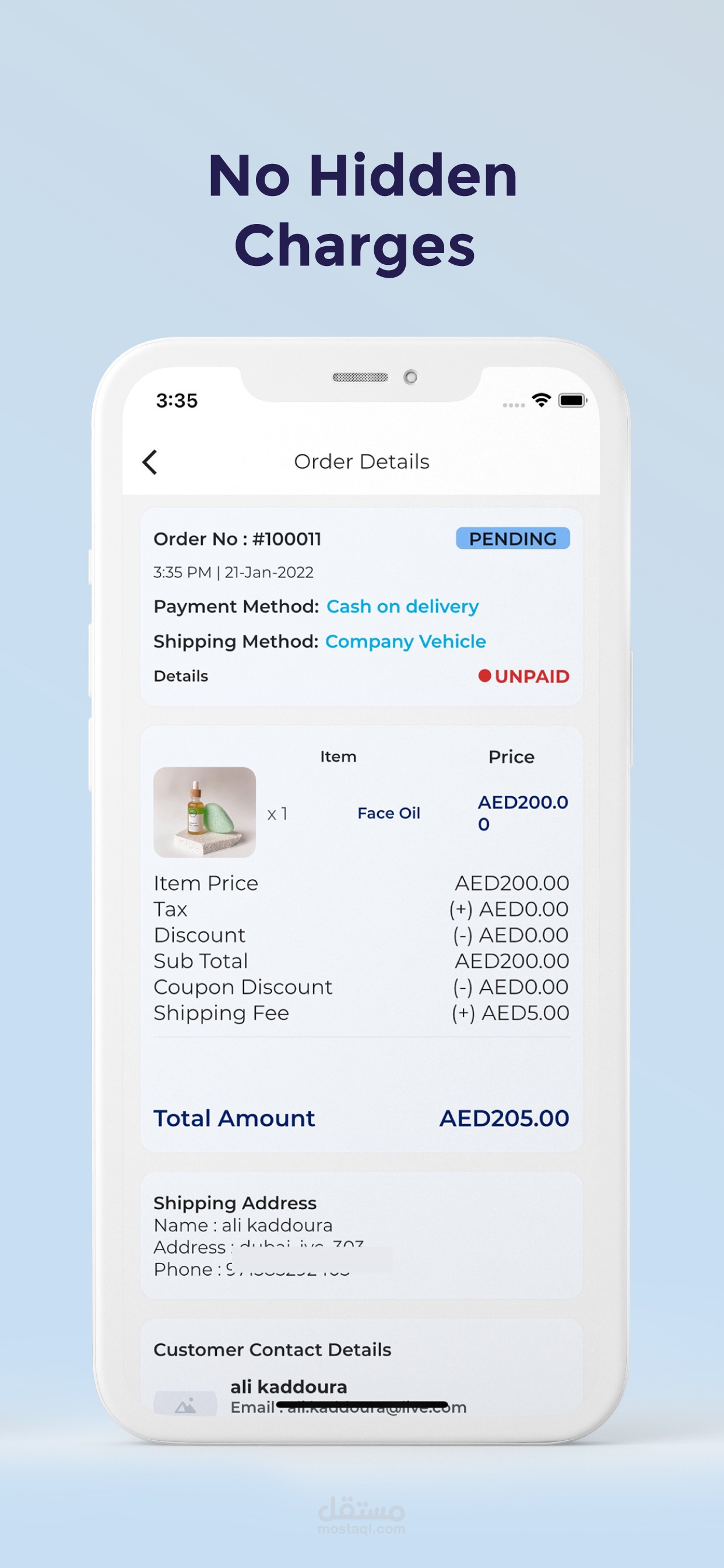Tap the customer avatar placeholder image
Viewport: 724px width, 1568px height.
tap(185, 1403)
